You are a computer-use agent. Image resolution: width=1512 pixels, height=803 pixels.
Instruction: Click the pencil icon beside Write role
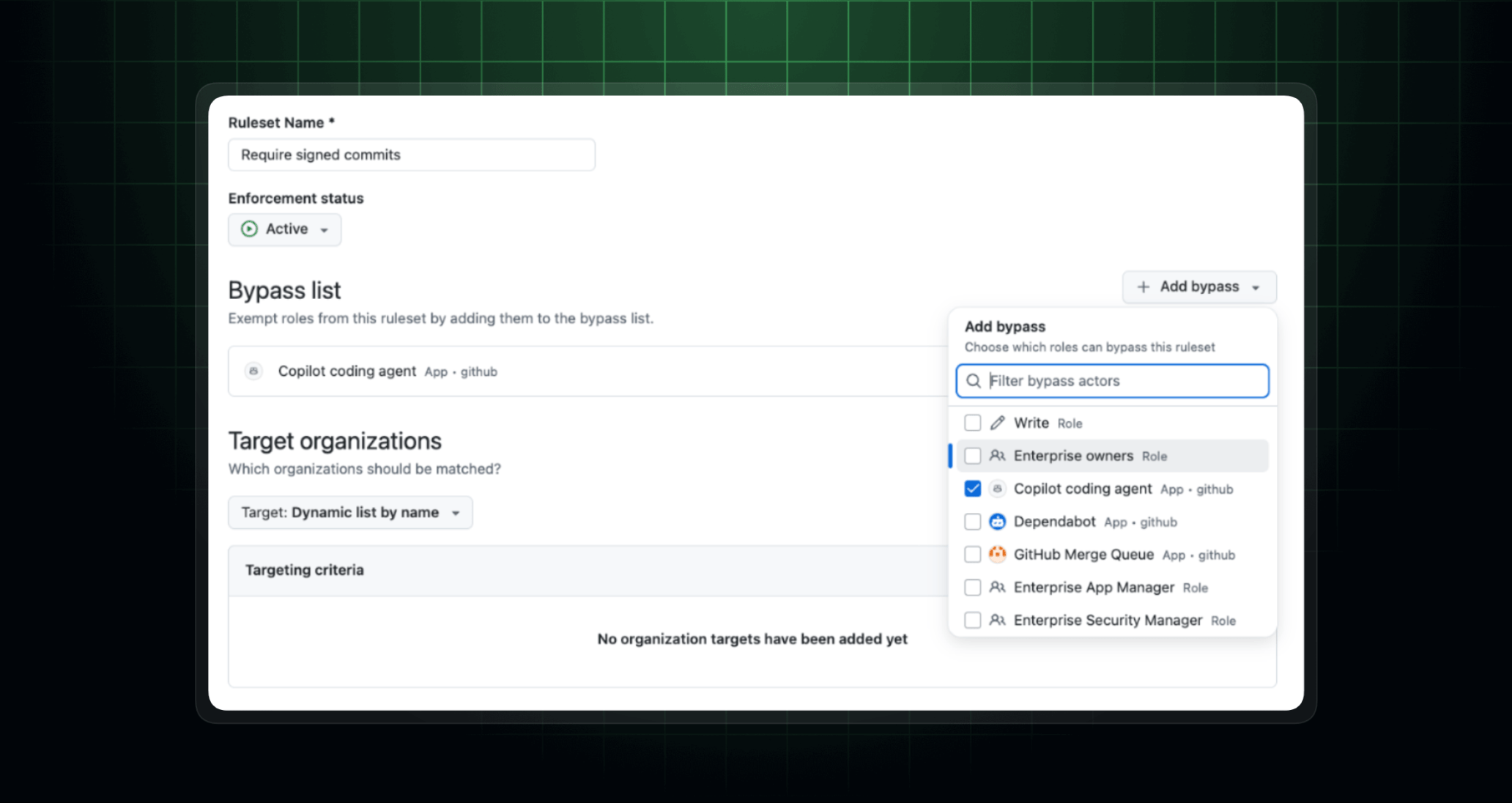997,423
